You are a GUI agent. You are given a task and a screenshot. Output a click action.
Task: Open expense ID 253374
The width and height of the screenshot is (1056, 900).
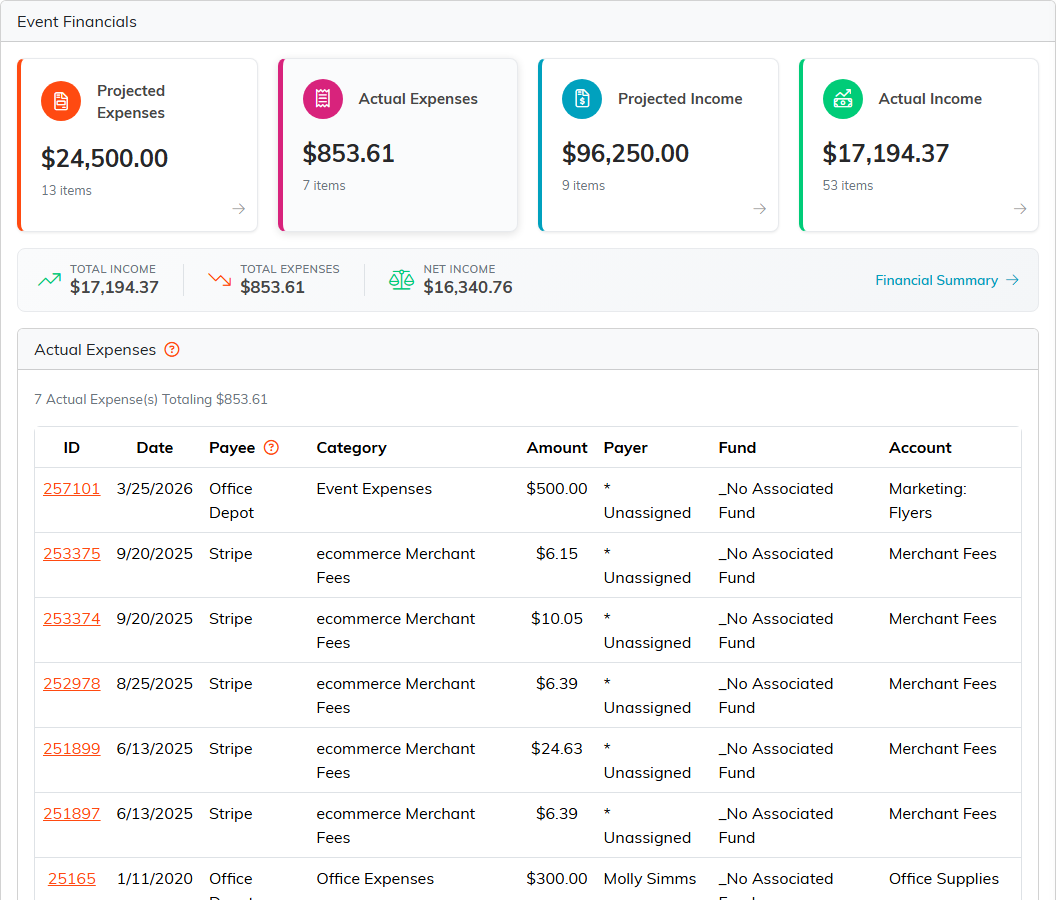point(71,618)
